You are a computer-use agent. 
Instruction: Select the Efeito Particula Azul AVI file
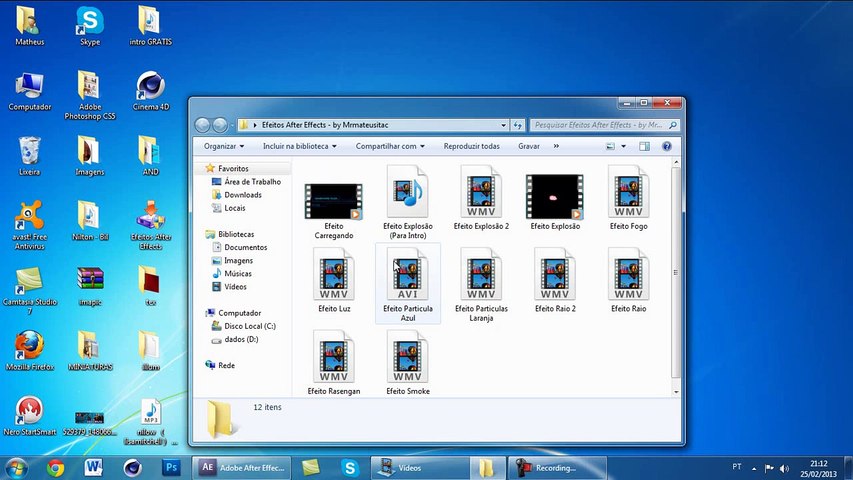[x=407, y=275]
